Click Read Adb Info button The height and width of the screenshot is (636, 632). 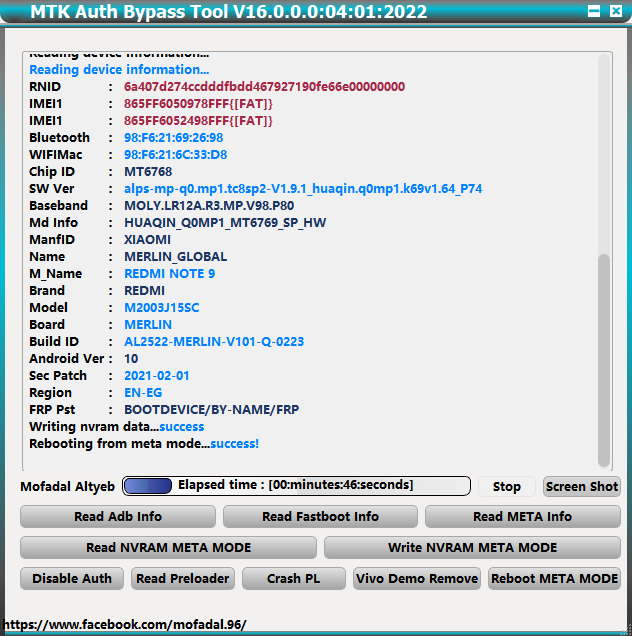[x=118, y=516]
